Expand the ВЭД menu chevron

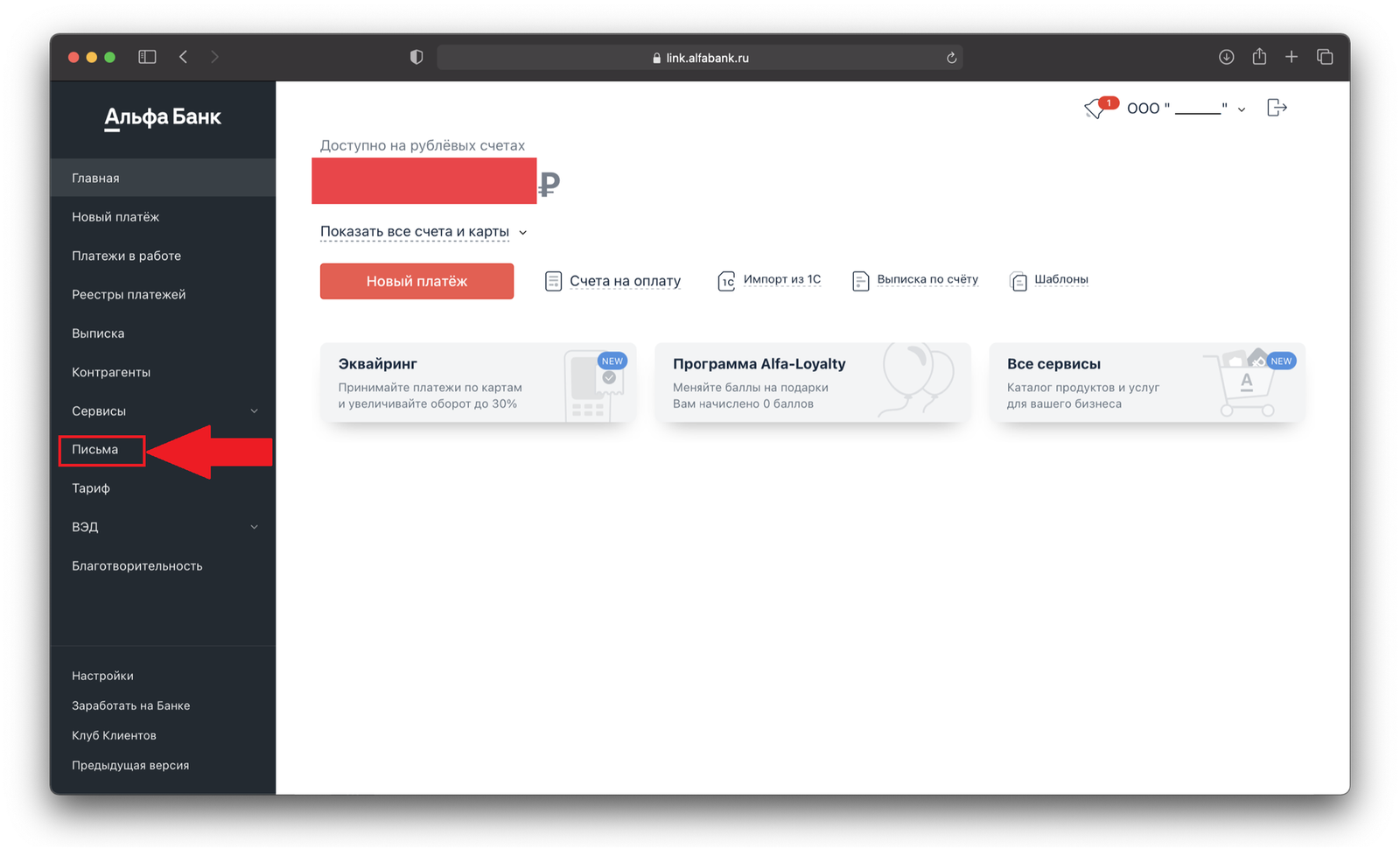click(255, 527)
